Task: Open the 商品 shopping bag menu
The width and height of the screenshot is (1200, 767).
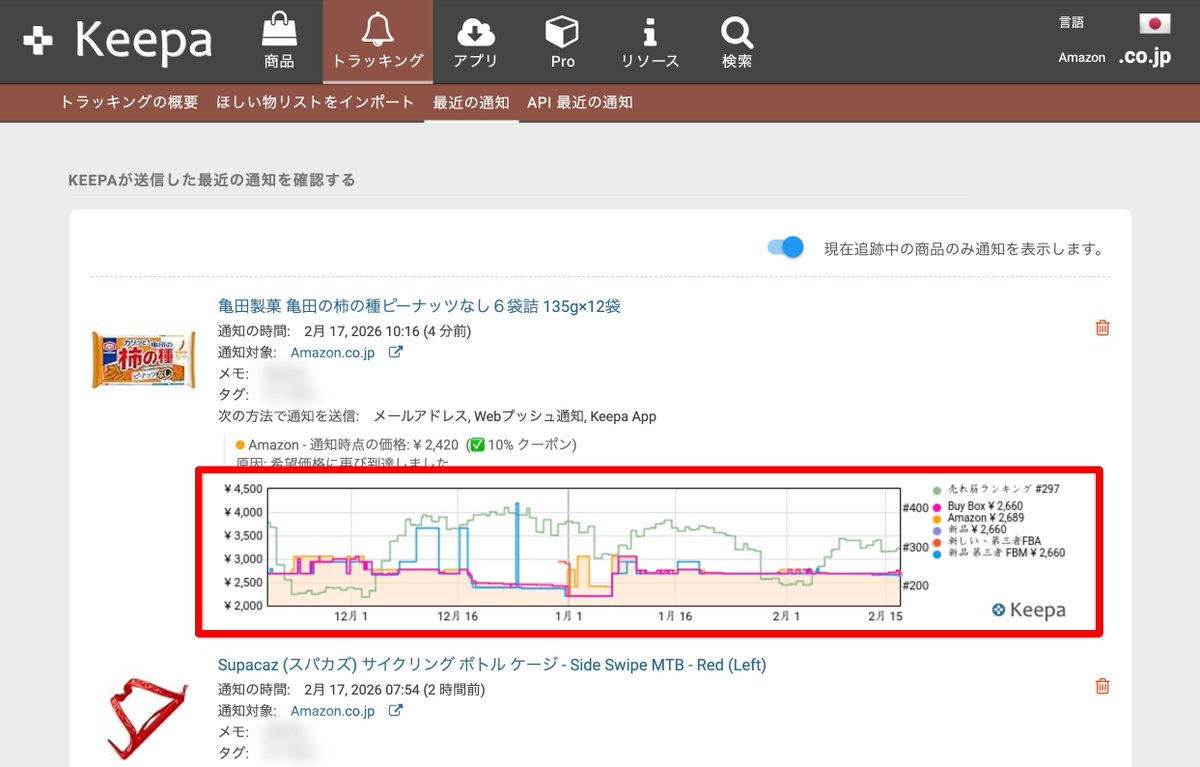Action: tap(279, 41)
